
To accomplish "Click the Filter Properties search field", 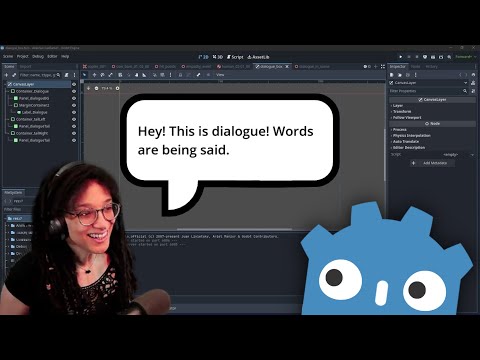I will click(428, 91).
